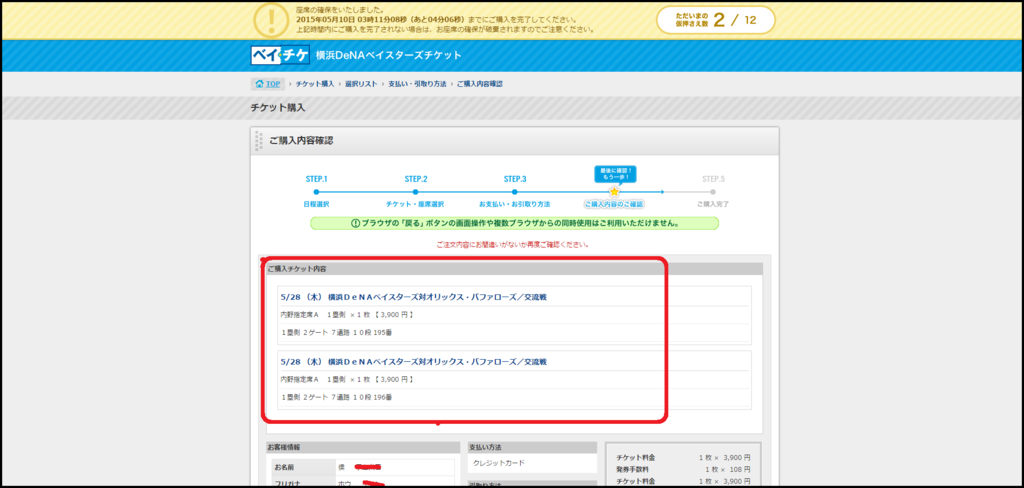Open the 選択リスト breadcrumb item
The width and height of the screenshot is (1024, 488).
(x=361, y=84)
